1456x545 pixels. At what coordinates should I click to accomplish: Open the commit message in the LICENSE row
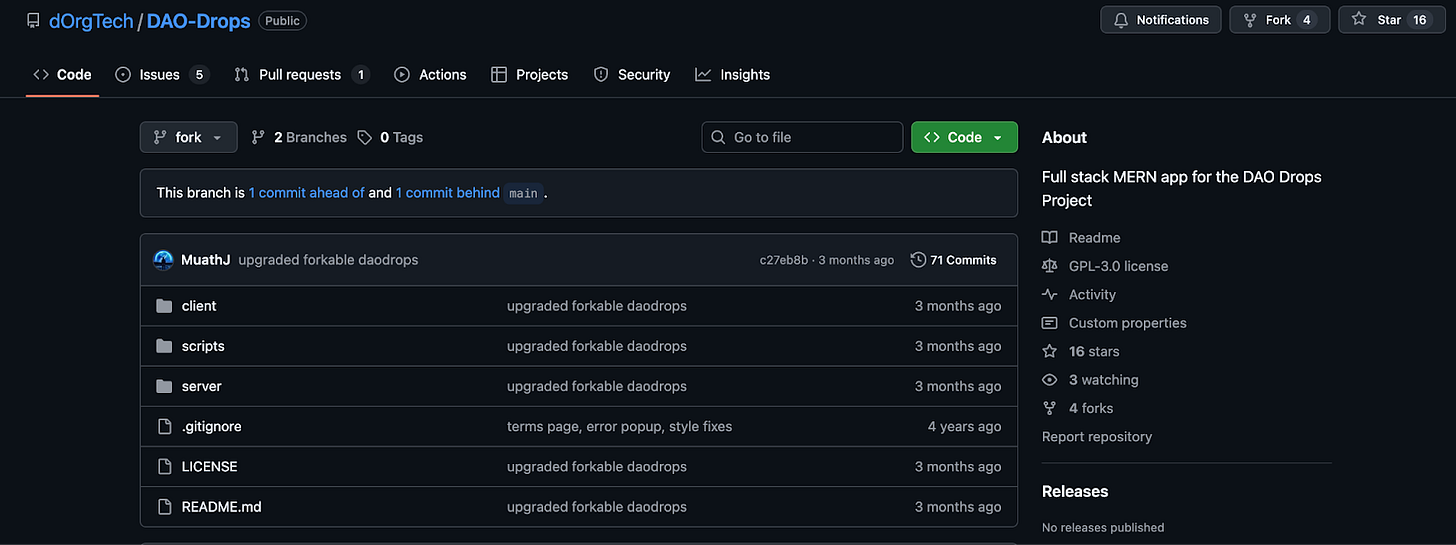click(597, 467)
